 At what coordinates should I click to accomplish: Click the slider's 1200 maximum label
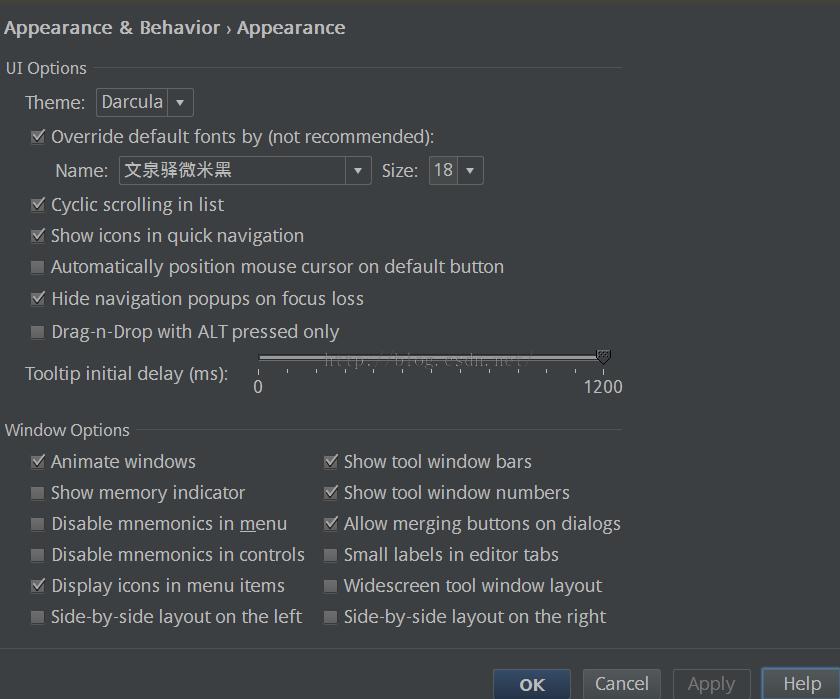[x=603, y=387]
